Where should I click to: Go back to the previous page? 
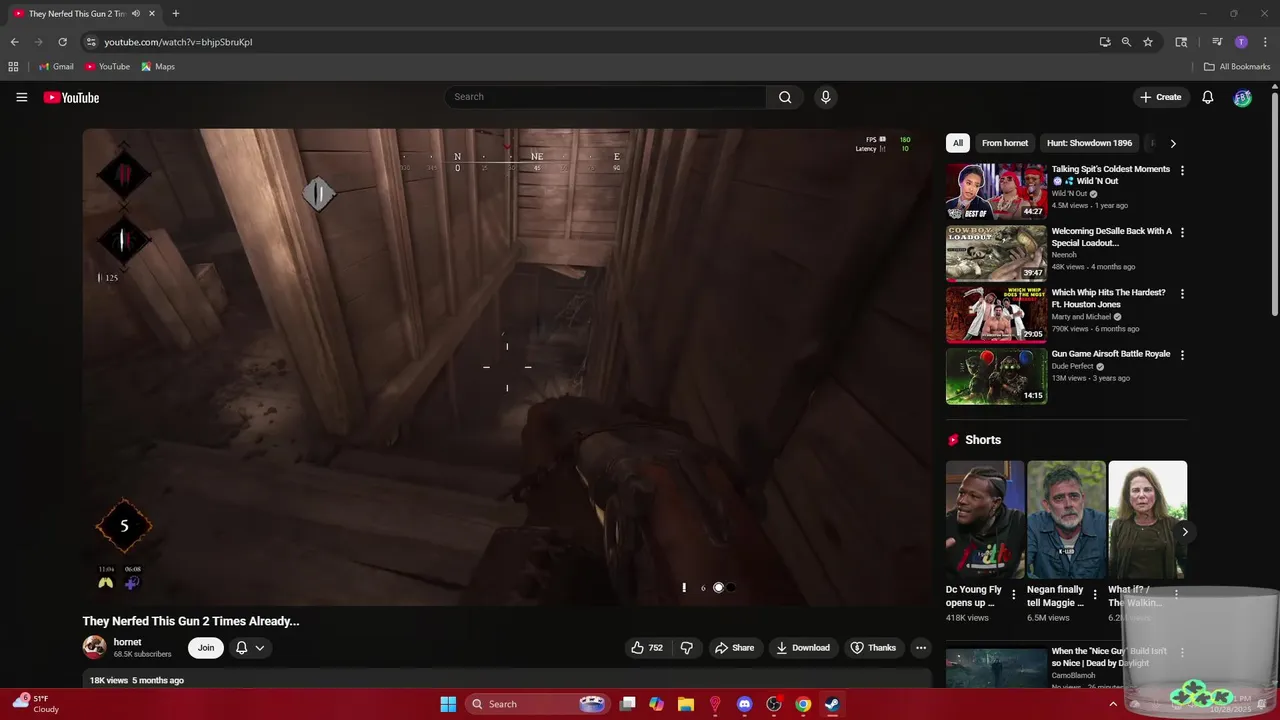point(14,42)
